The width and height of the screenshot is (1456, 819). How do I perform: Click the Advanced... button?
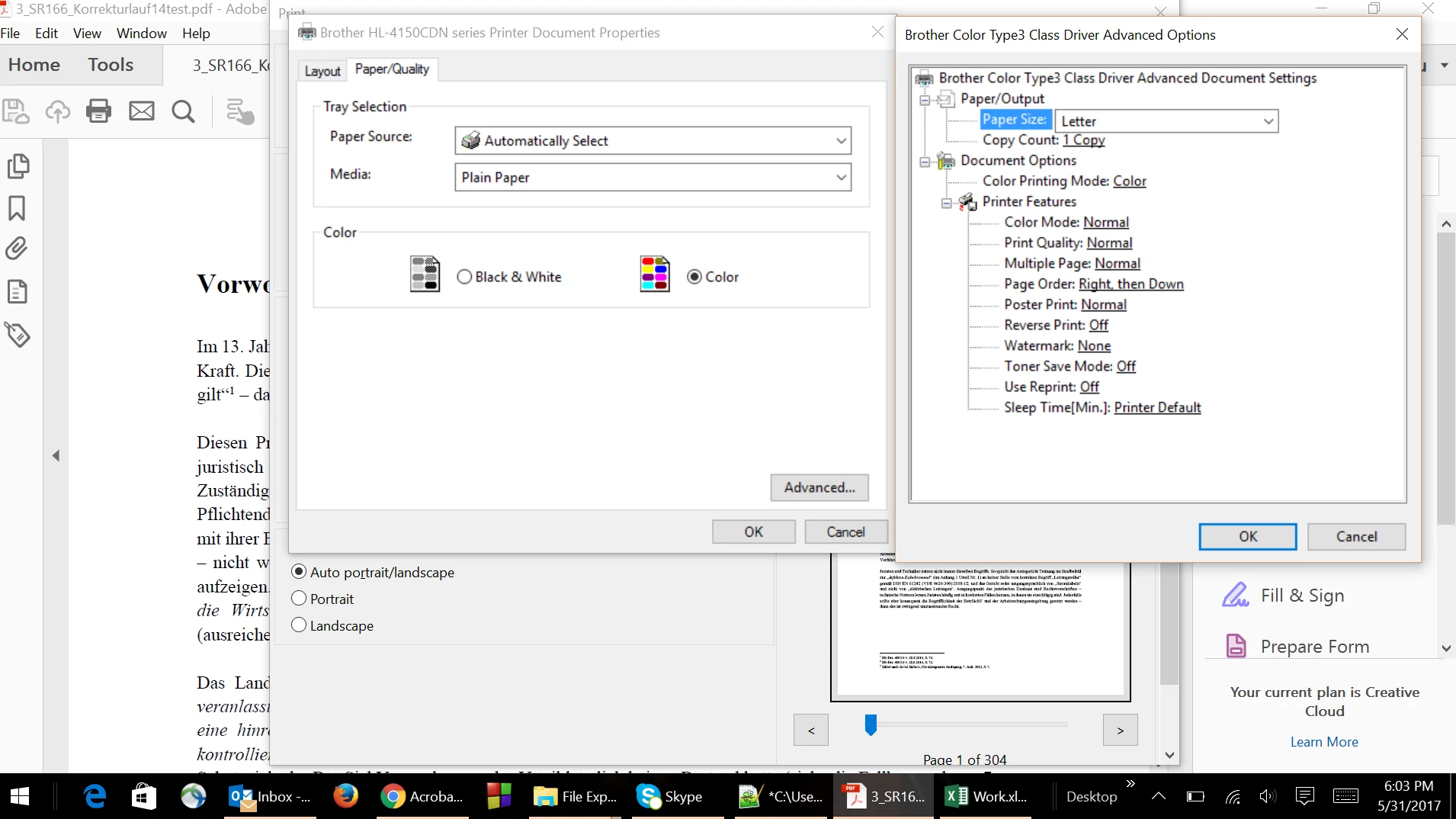pos(819,487)
